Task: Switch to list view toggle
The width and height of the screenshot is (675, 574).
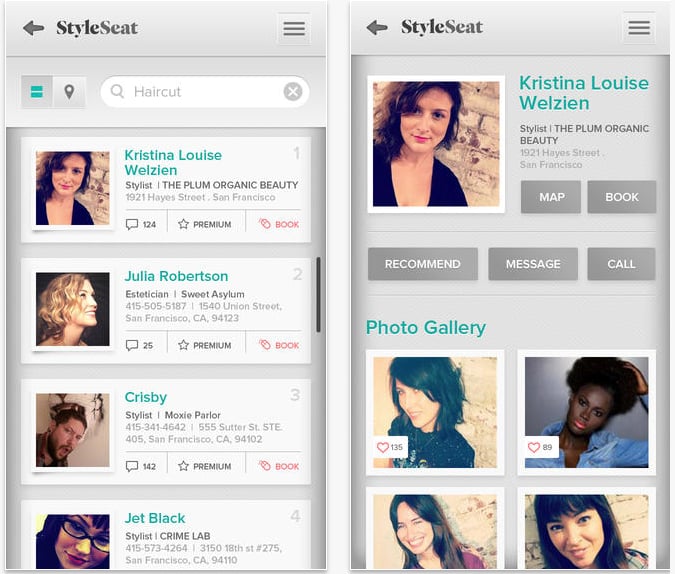Action: pos(37,92)
